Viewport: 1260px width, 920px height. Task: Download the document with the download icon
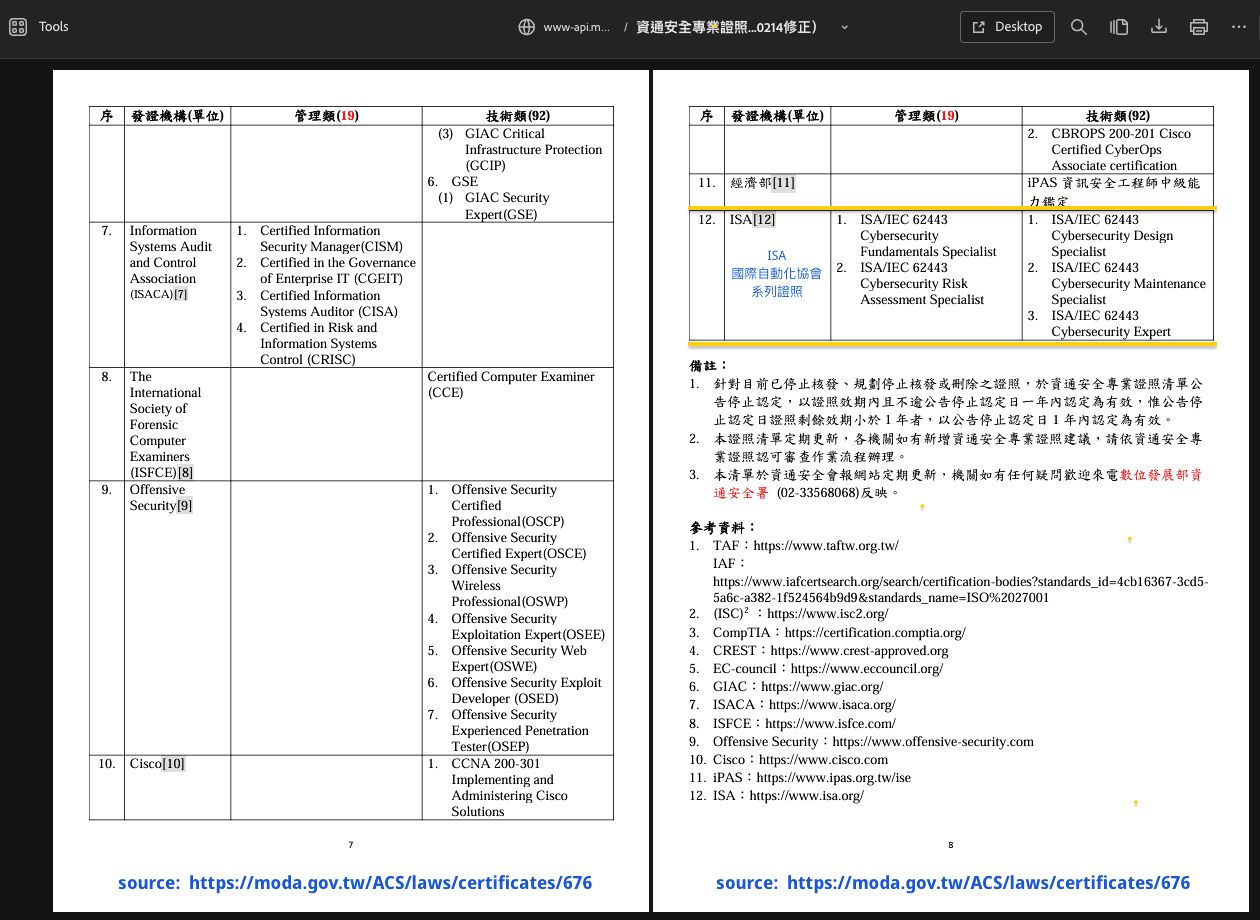tap(1159, 27)
